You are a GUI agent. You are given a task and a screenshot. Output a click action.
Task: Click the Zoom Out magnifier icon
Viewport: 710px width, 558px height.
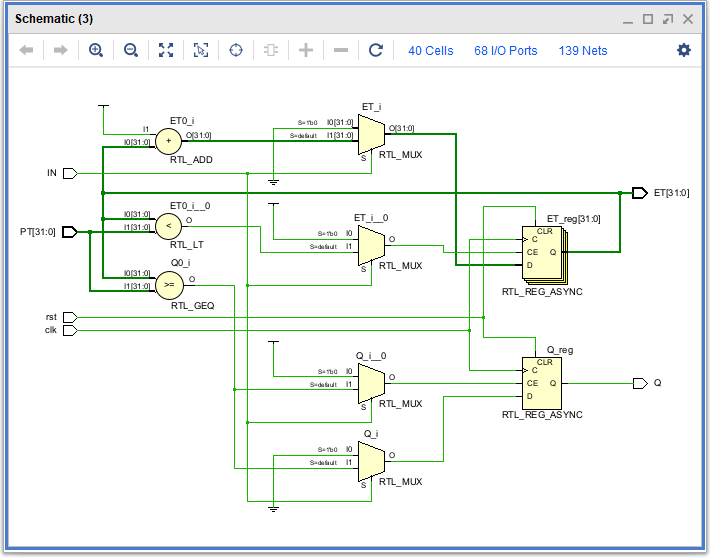(x=130, y=50)
